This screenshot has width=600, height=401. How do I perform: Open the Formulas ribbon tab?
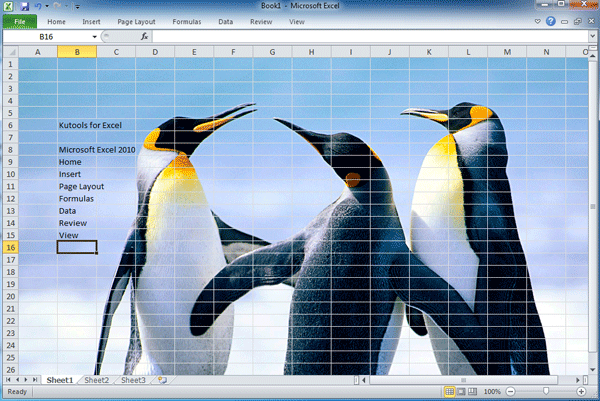tap(186, 20)
